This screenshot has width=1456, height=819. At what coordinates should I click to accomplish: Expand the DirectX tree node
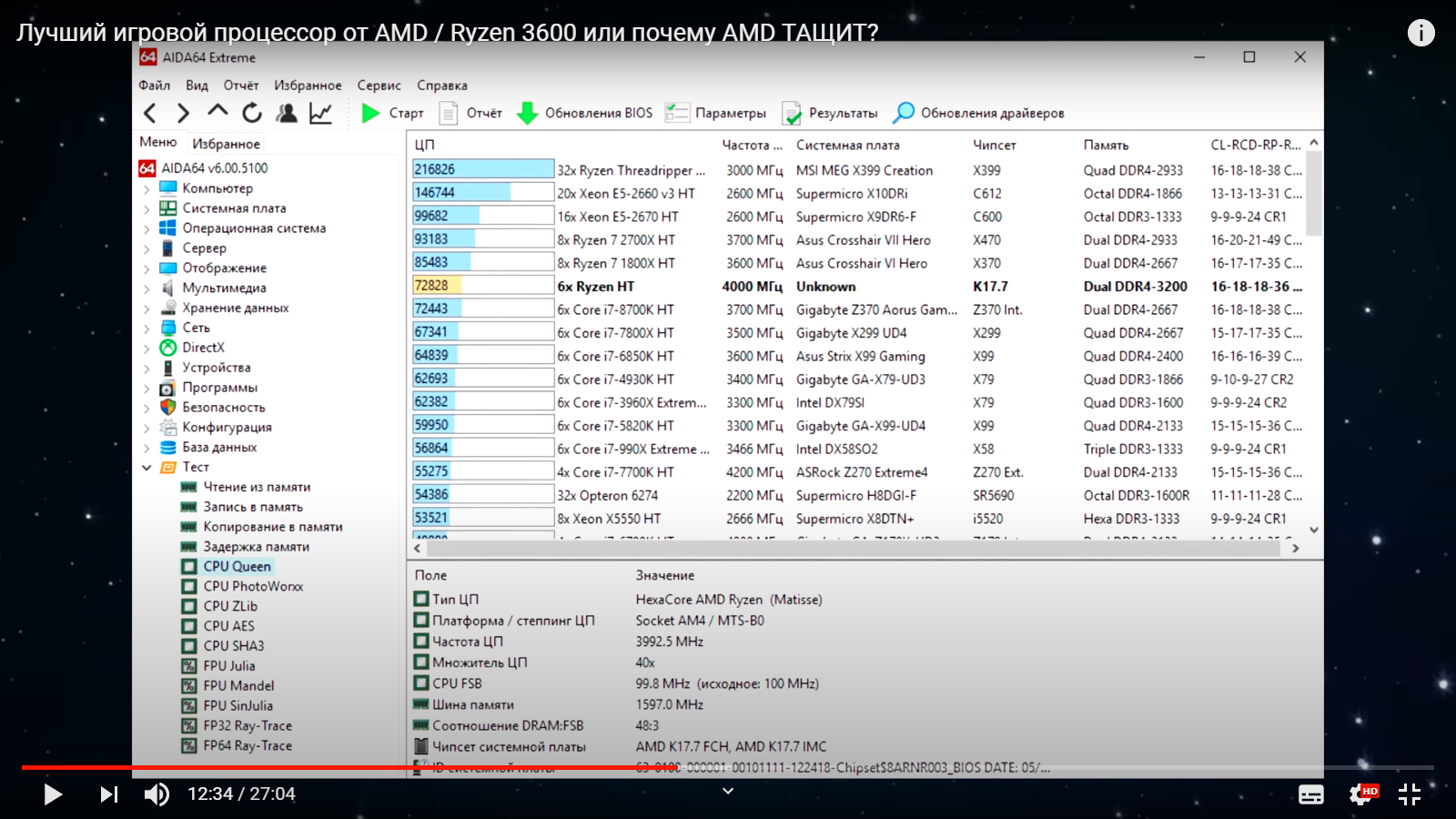pyautogui.click(x=147, y=348)
